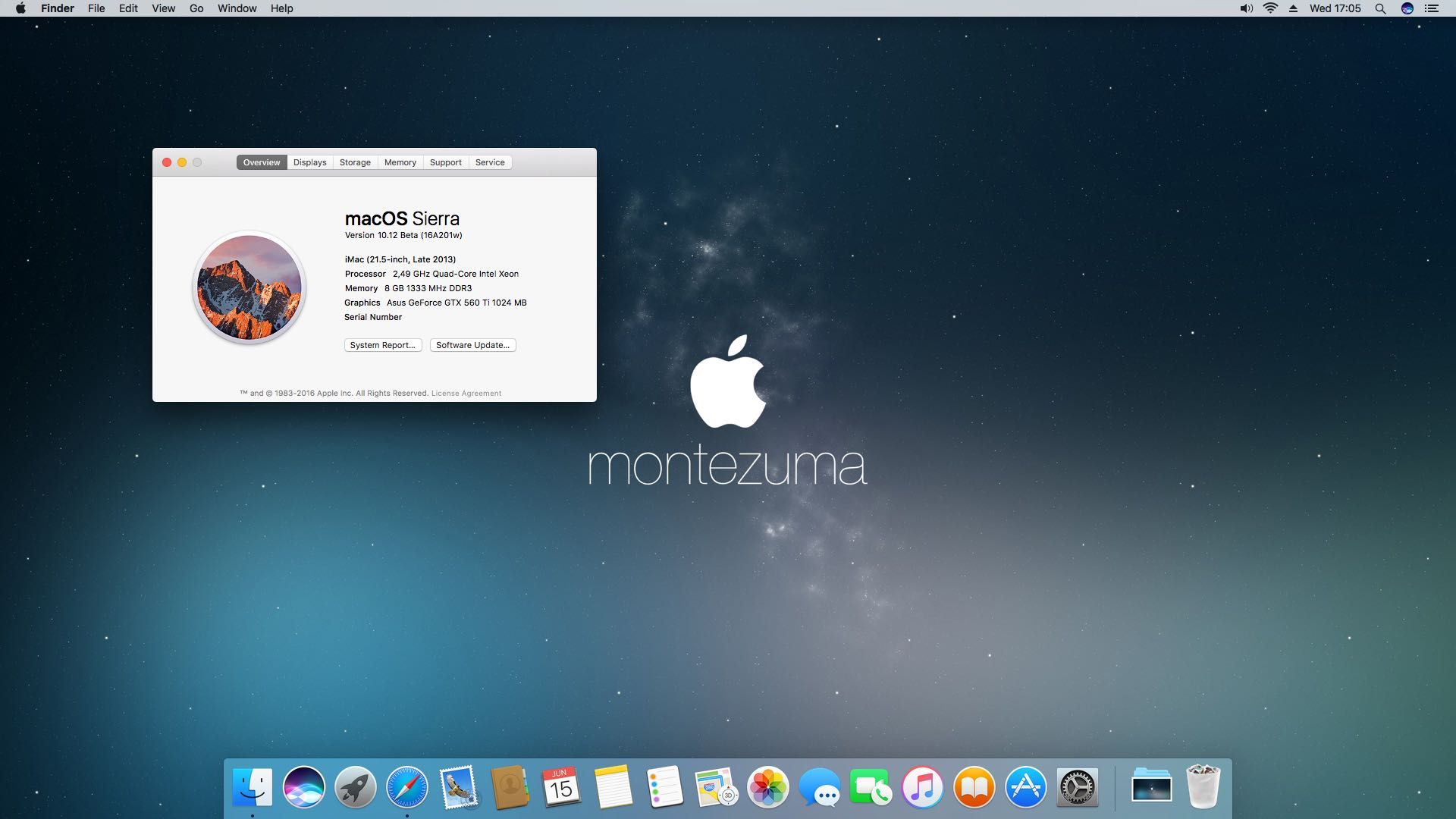Open Spotlight search in menu bar
The image size is (1456, 819).
(x=1380, y=8)
